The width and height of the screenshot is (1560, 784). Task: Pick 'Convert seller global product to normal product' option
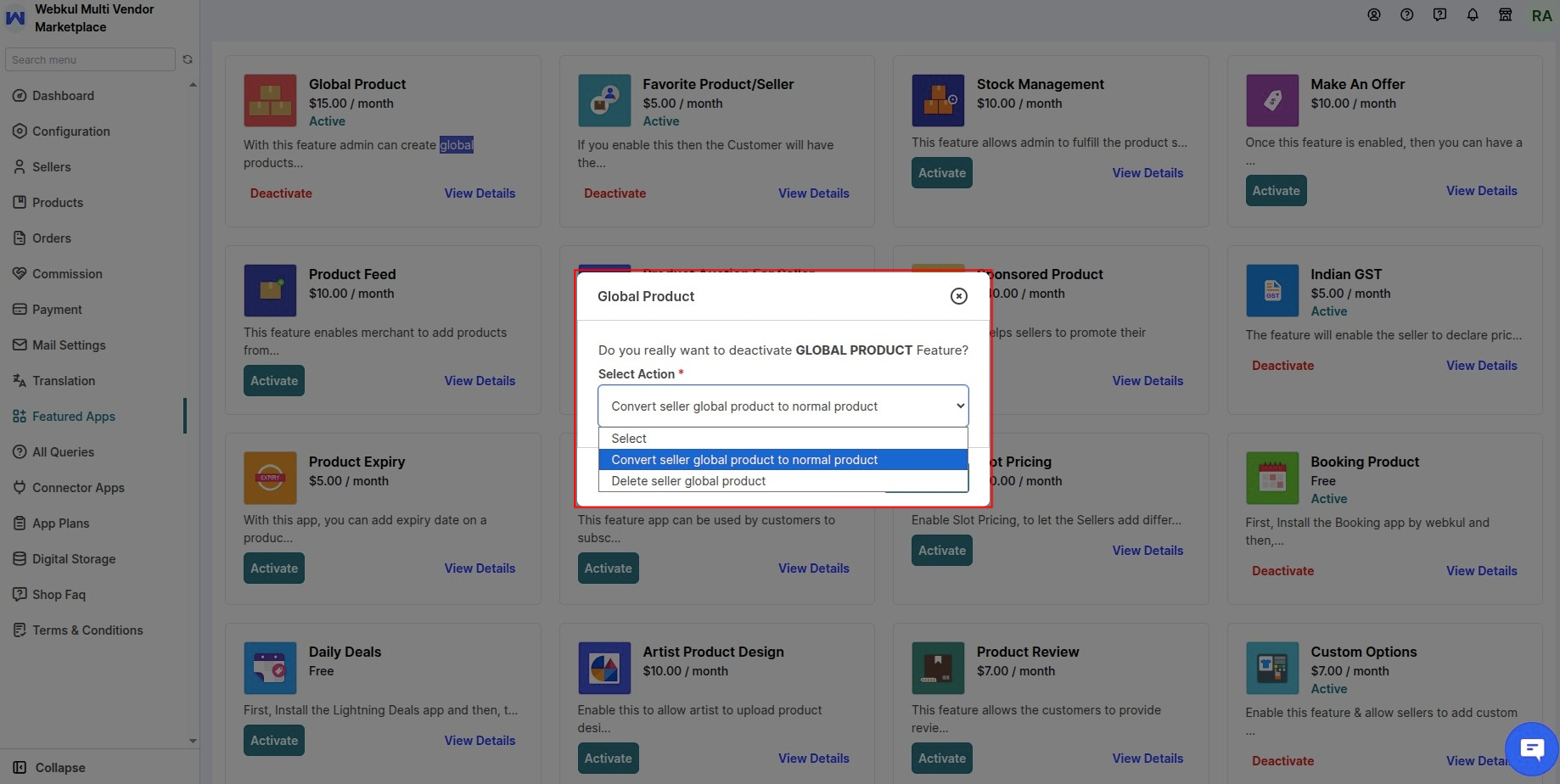coord(783,460)
